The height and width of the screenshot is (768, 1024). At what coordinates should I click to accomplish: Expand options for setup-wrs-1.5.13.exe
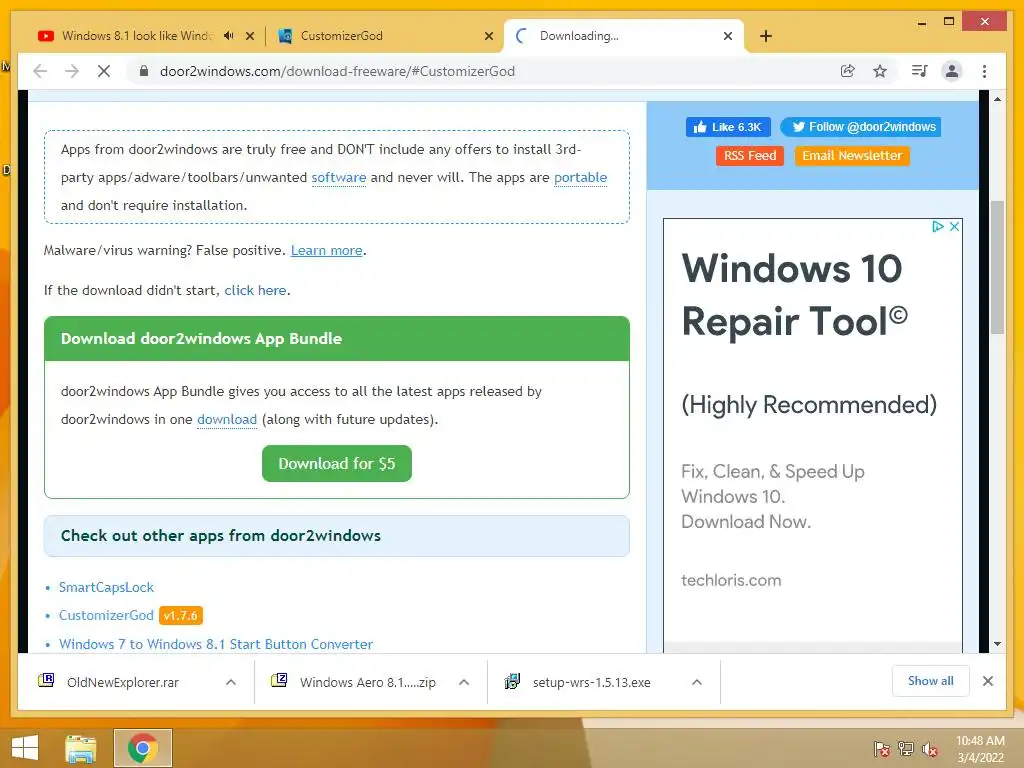click(x=697, y=682)
